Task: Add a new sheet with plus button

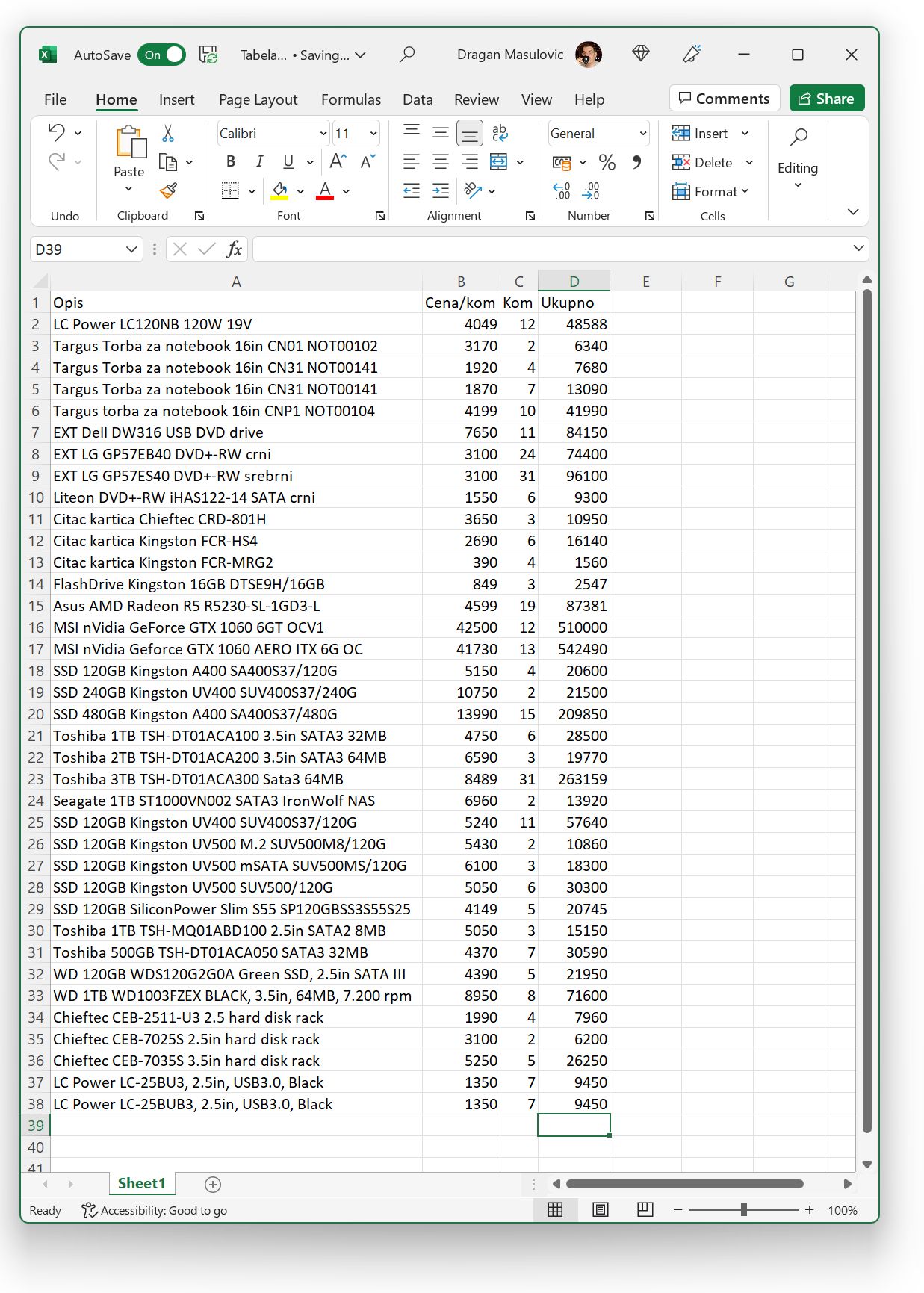Action: click(213, 1184)
